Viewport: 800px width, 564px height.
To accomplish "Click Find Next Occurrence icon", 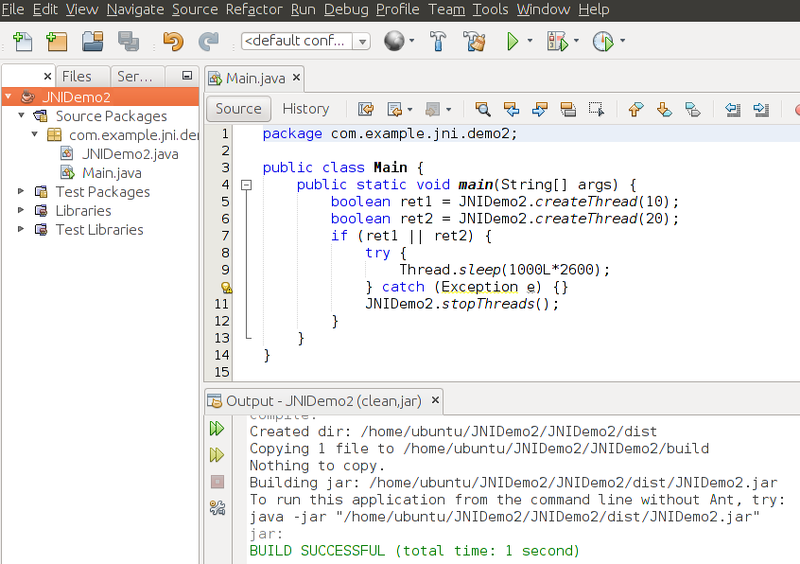I will pyautogui.click(x=539, y=109).
